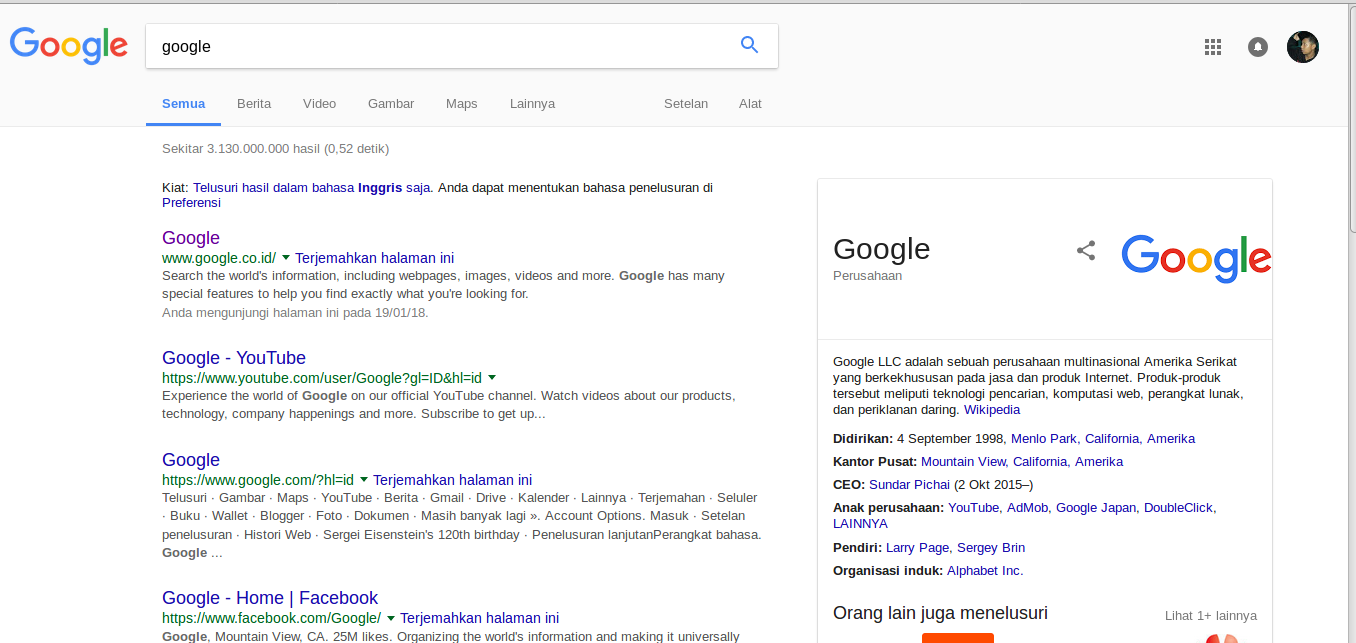This screenshot has width=1356, height=643.
Task: Open Setelan search settings
Action: [686, 104]
